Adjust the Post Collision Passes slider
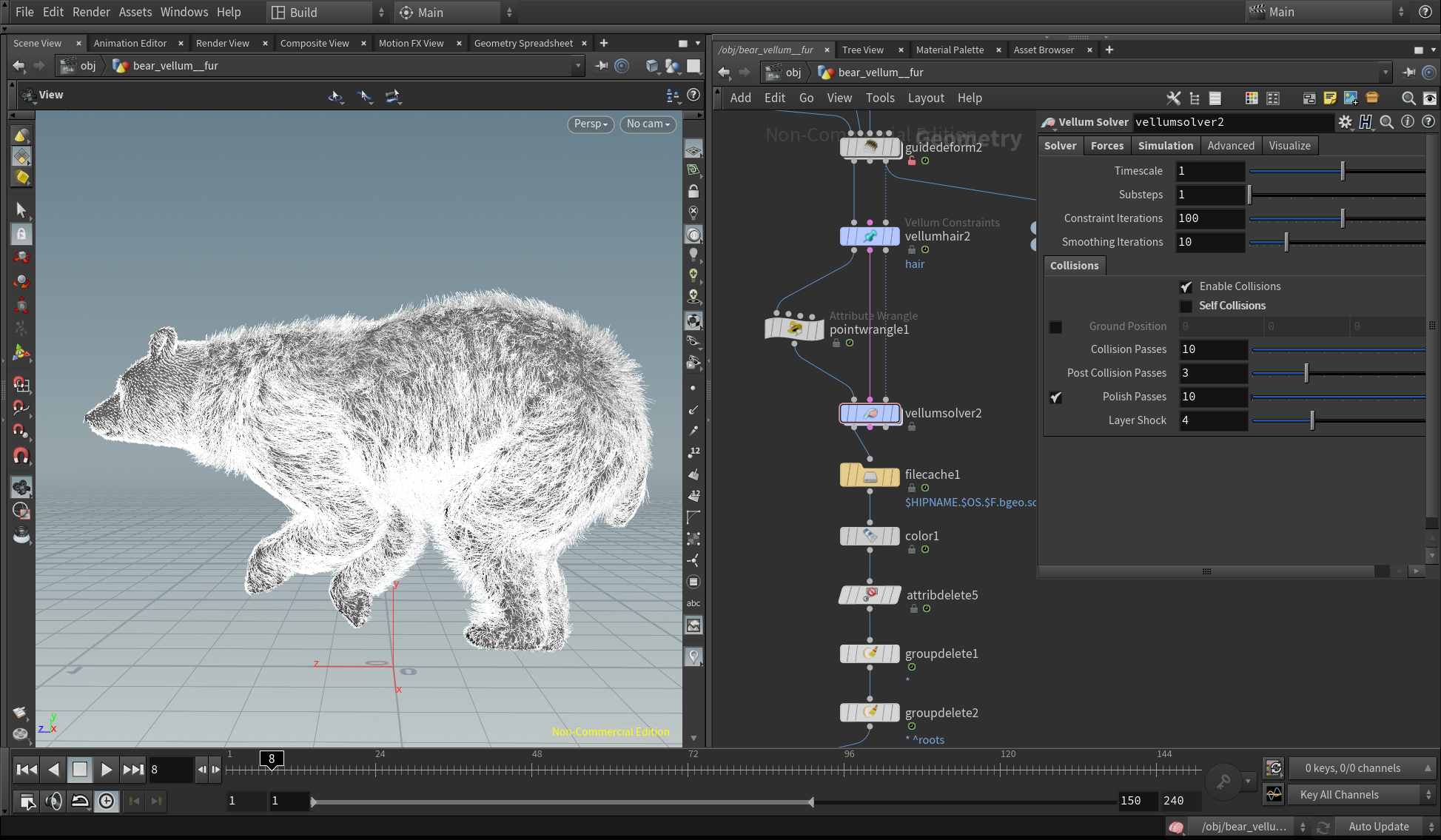The width and height of the screenshot is (1441, 840). [x=1306, y=373]
